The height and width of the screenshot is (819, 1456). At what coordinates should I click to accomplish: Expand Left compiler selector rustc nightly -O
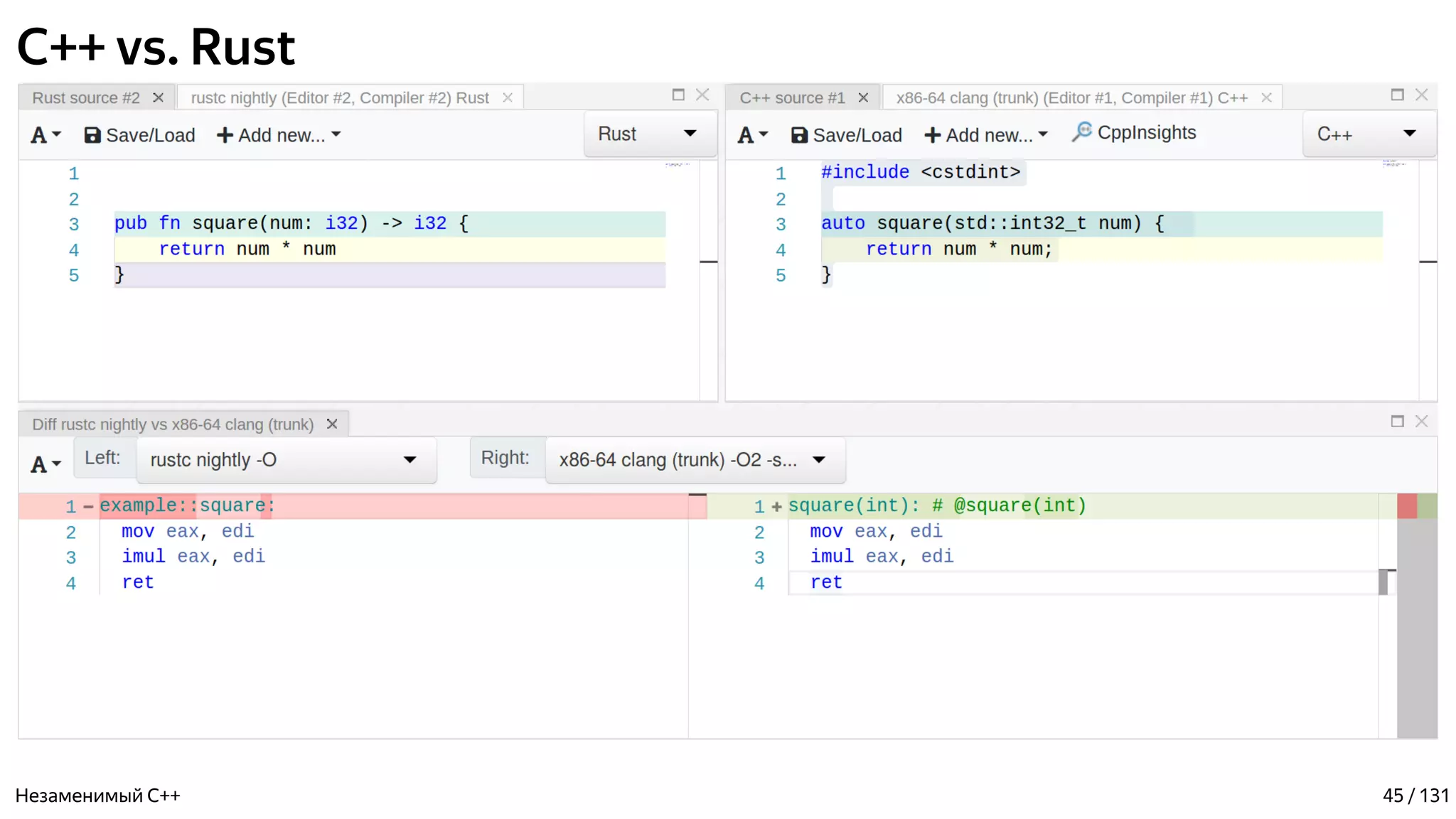tap(285, 460)
